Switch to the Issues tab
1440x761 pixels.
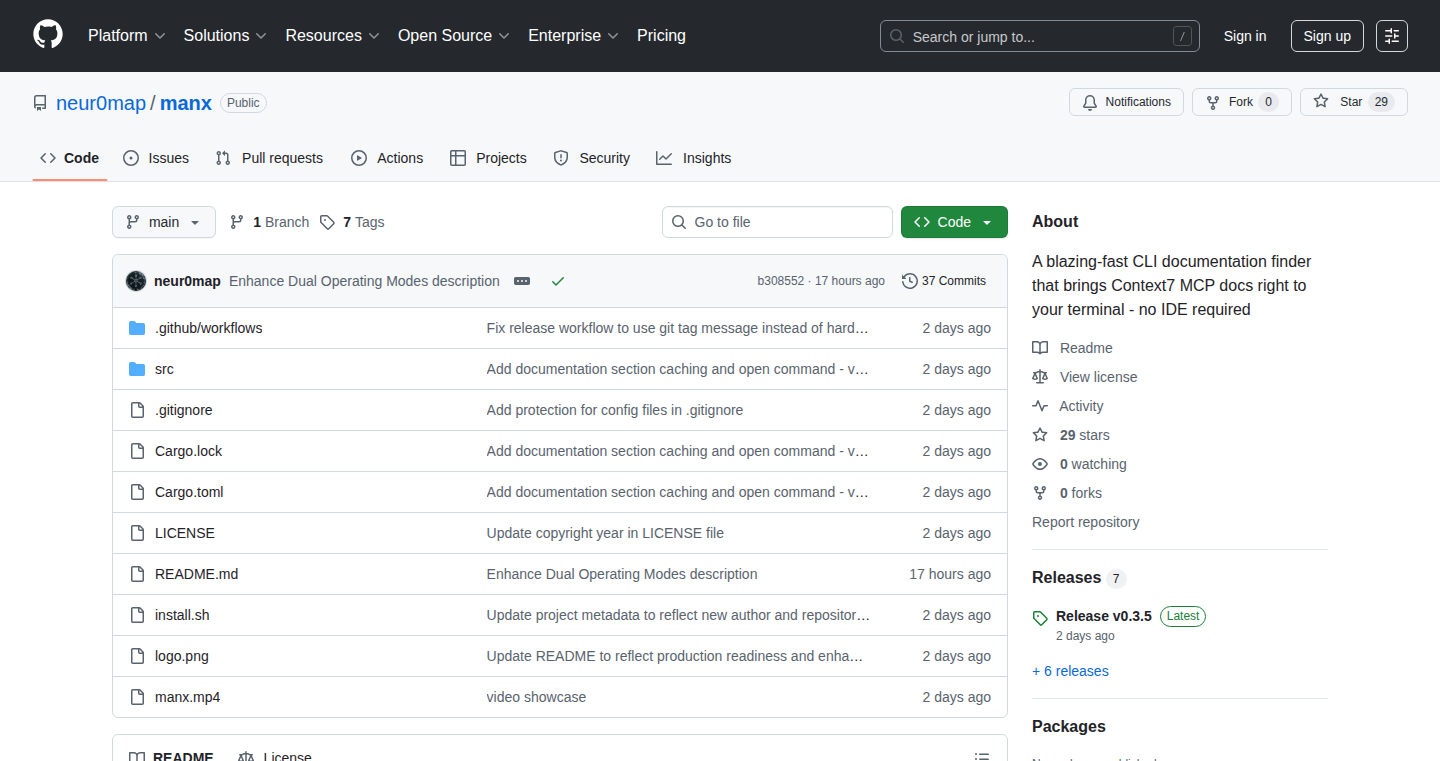click(156, 158)
